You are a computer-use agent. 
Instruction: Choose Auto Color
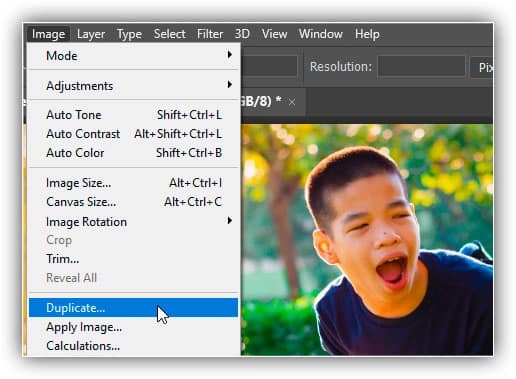[x=134, y=153]
